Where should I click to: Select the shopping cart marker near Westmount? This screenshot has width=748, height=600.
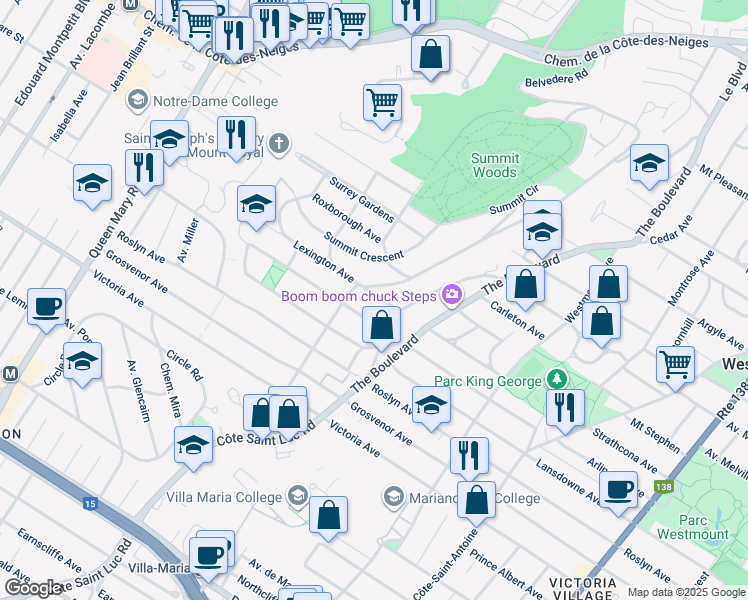click(x=676, y=364)
